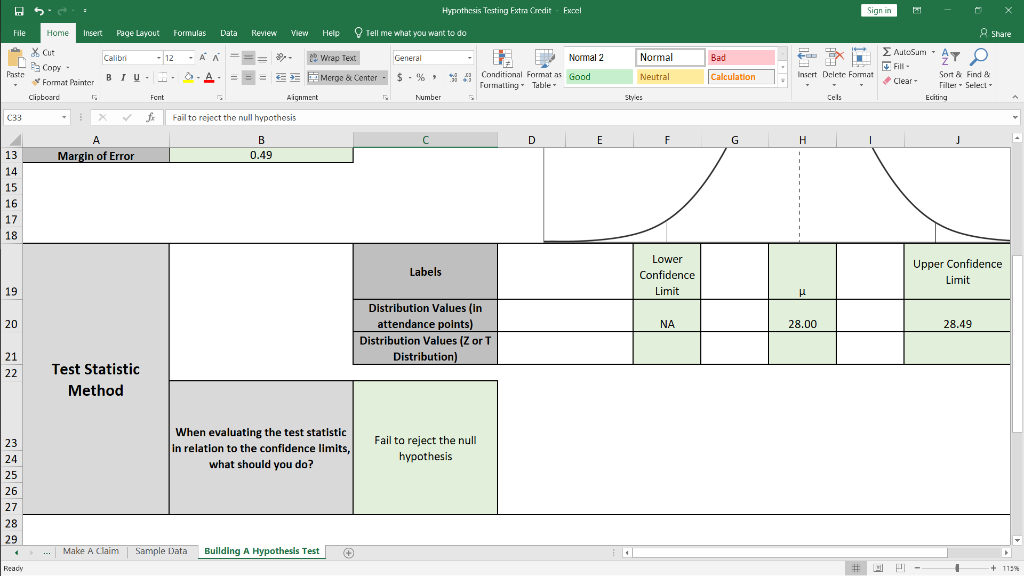This screenshot has width=1024, height=576.
Task: Open the Sample Data sheet tab
Action: tap(161, 551)
